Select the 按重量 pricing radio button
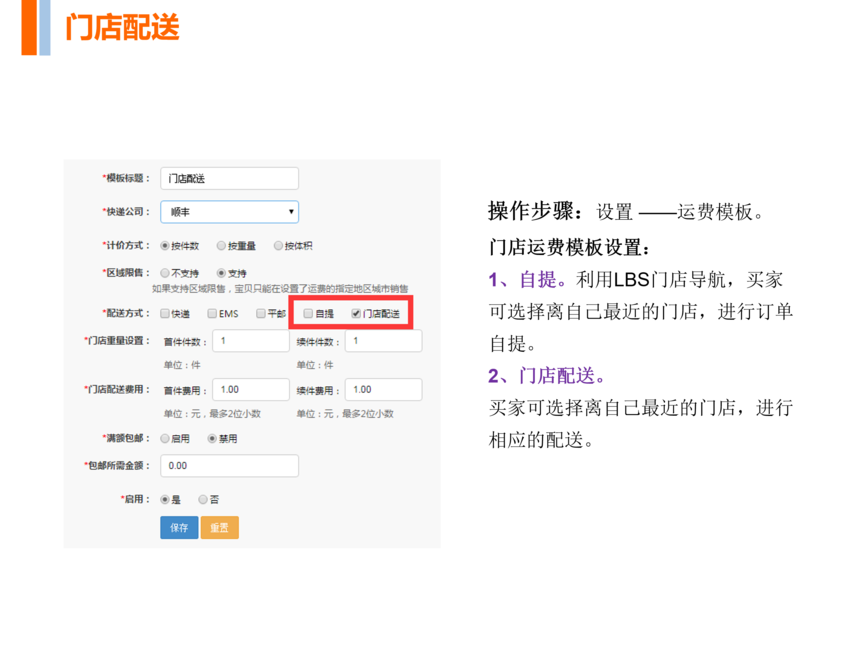This screenshot has width=860, height=645. pos(222,245)
